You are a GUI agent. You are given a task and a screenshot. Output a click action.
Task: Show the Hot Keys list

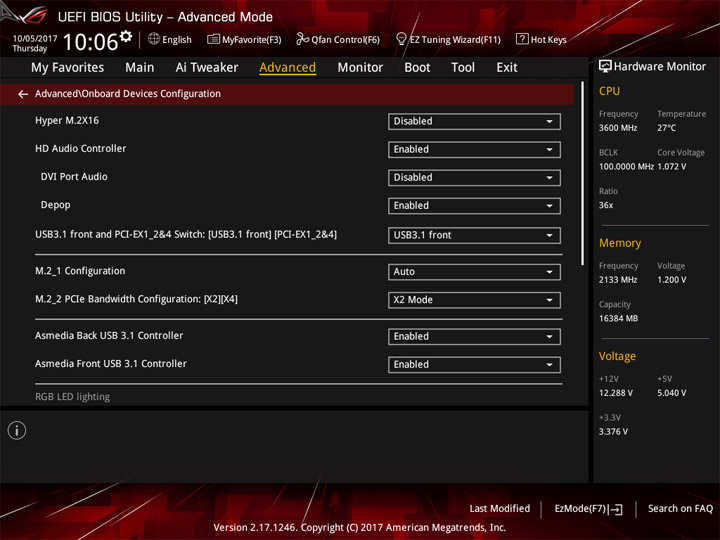(x=541, y=39)
